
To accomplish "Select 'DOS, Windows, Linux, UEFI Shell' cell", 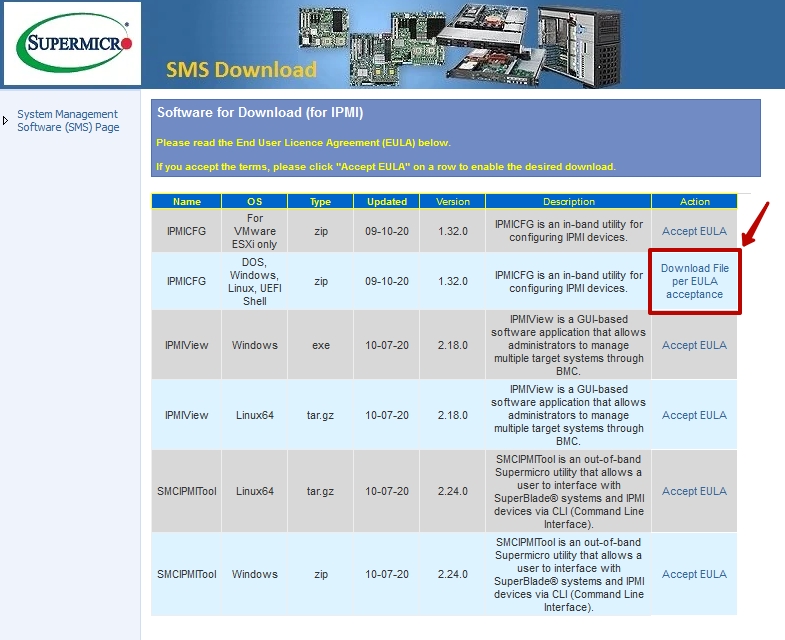I will point(254,281).
